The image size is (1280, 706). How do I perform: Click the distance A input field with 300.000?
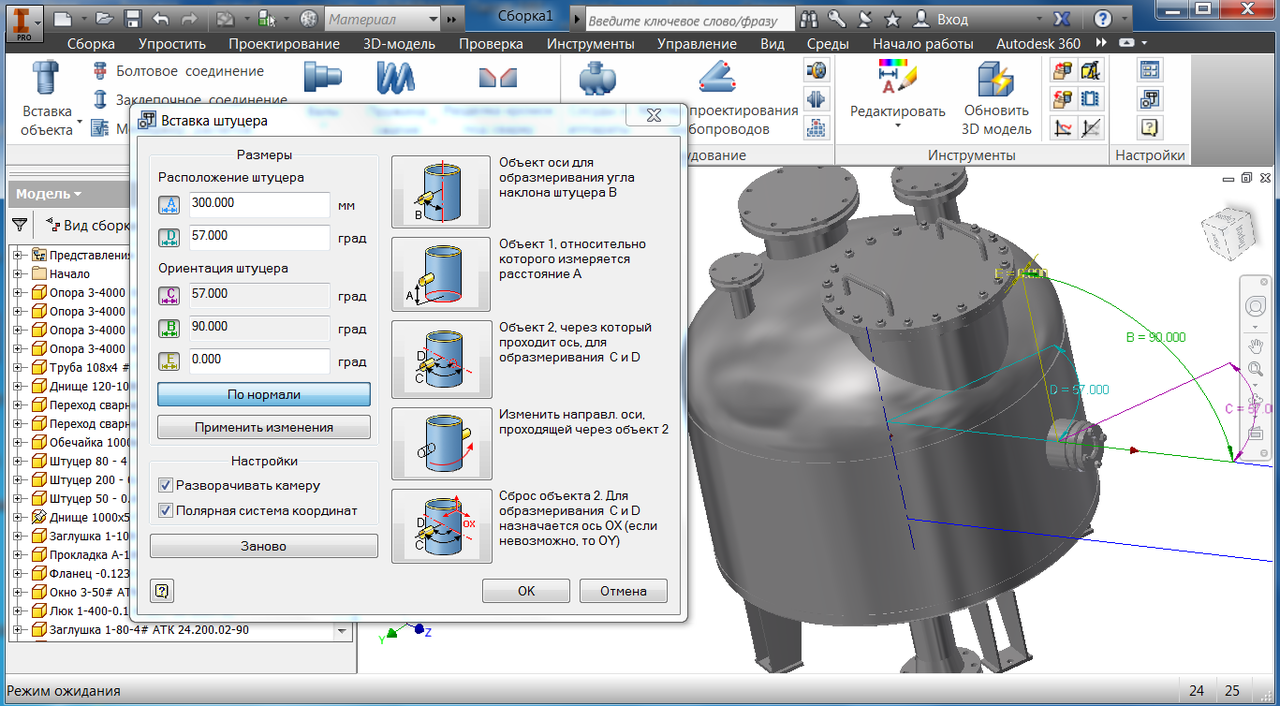pyautogui.click(x=259, y=204)
